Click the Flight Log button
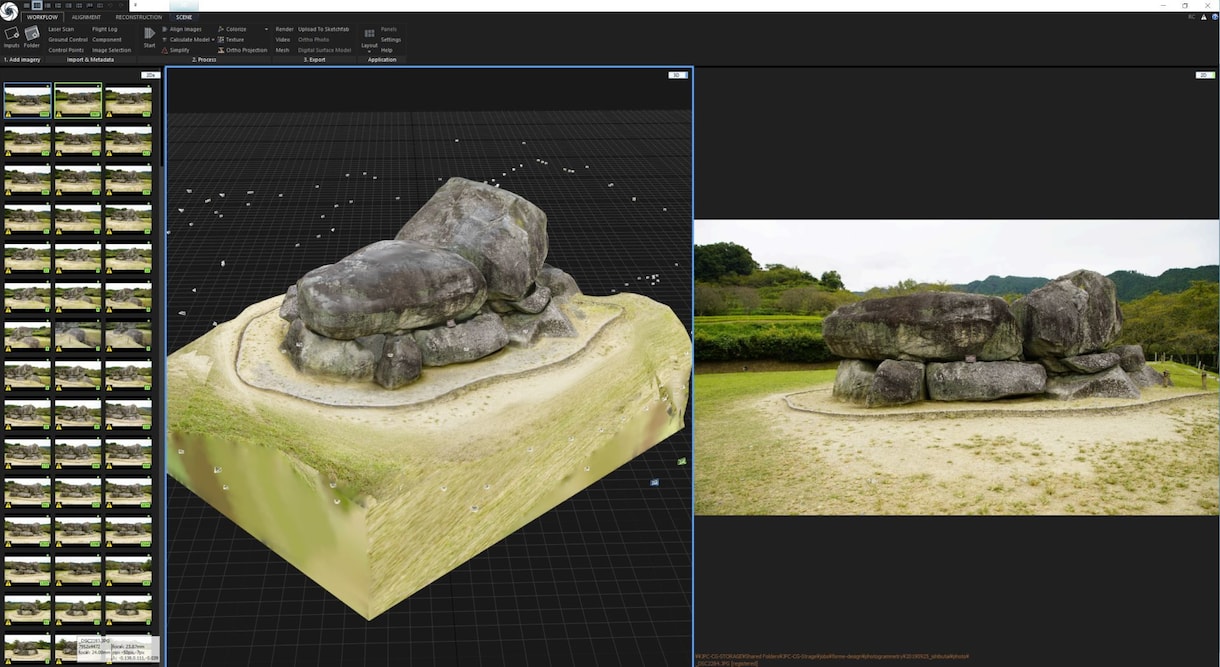The image size is (1220, 667). point(105,29)
